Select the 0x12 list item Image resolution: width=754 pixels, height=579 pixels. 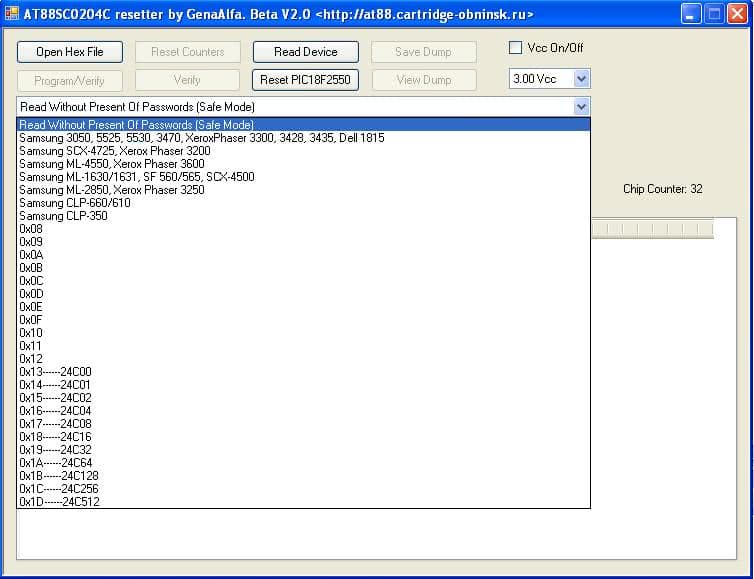pyautogui.click(x=303, y=359)
